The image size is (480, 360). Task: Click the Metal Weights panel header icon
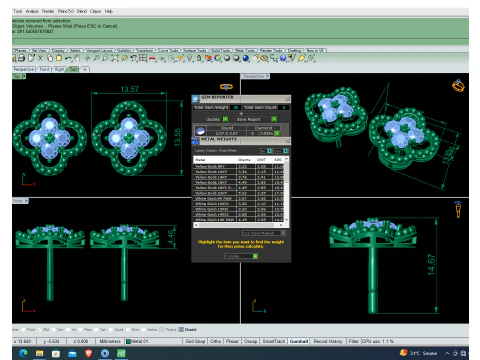pos(195,140)
